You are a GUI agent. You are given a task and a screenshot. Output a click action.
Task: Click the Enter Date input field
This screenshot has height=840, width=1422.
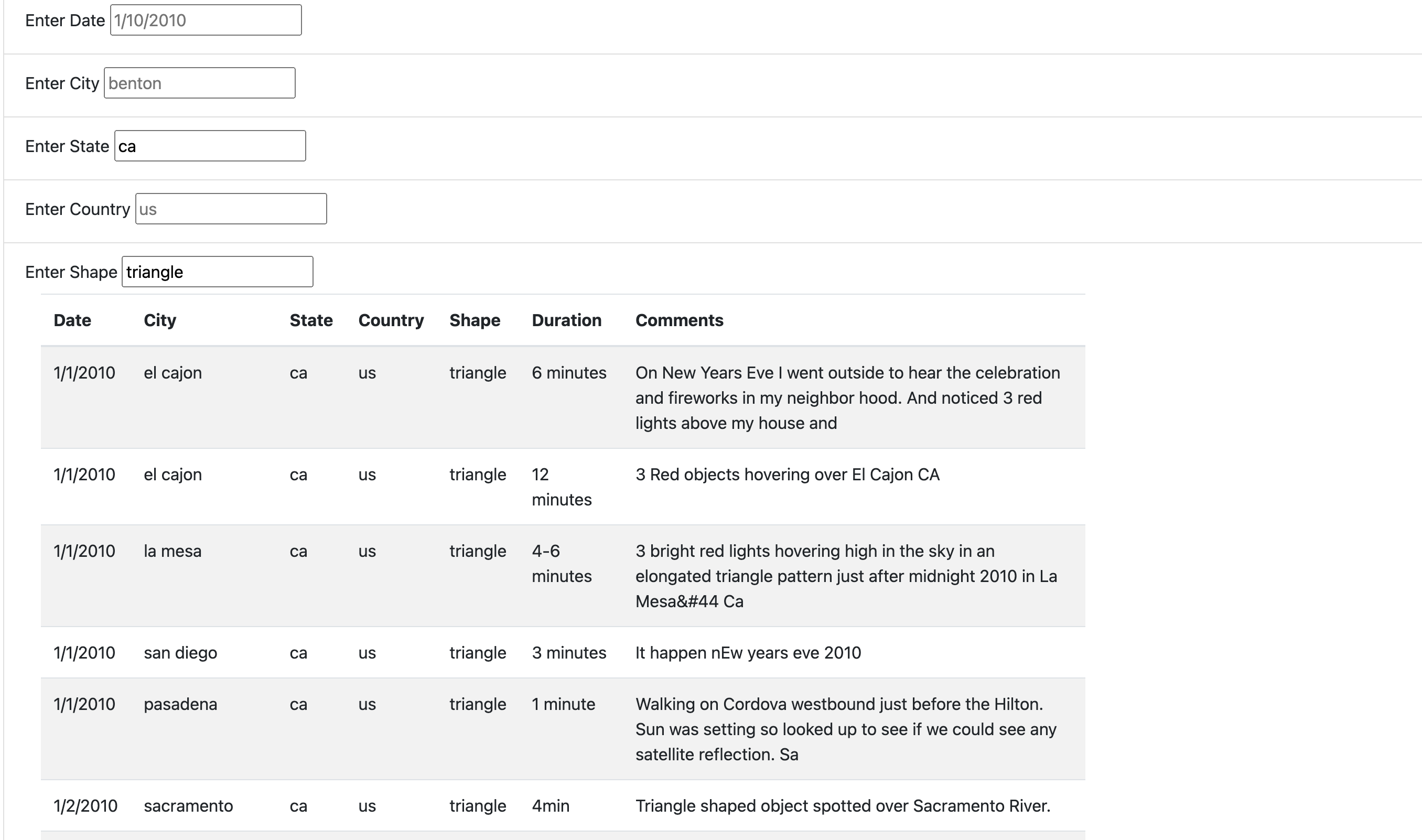coord(206,20)
